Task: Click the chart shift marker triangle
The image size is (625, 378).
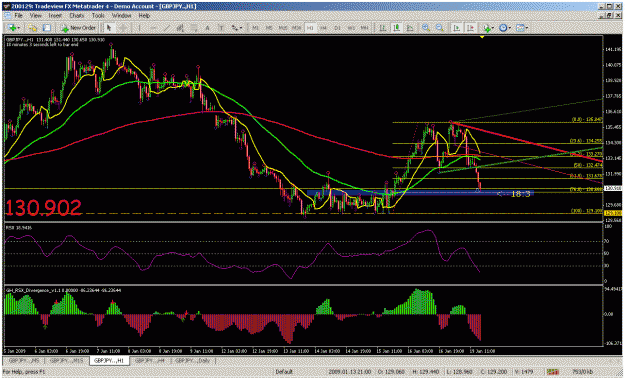Action: [482, 37]
